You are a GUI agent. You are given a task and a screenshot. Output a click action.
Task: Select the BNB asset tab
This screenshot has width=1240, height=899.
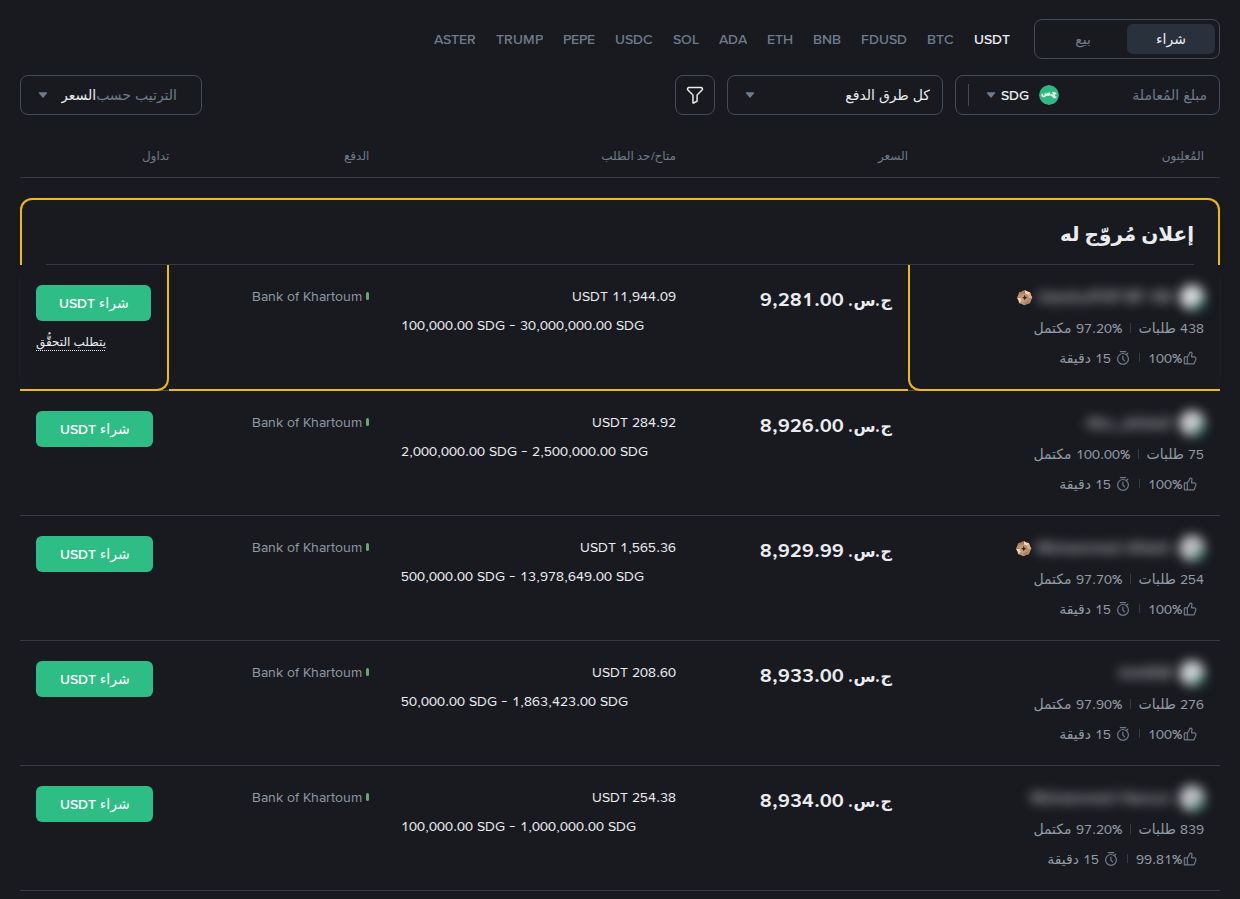pyautogui.click(x=827, y=40)
